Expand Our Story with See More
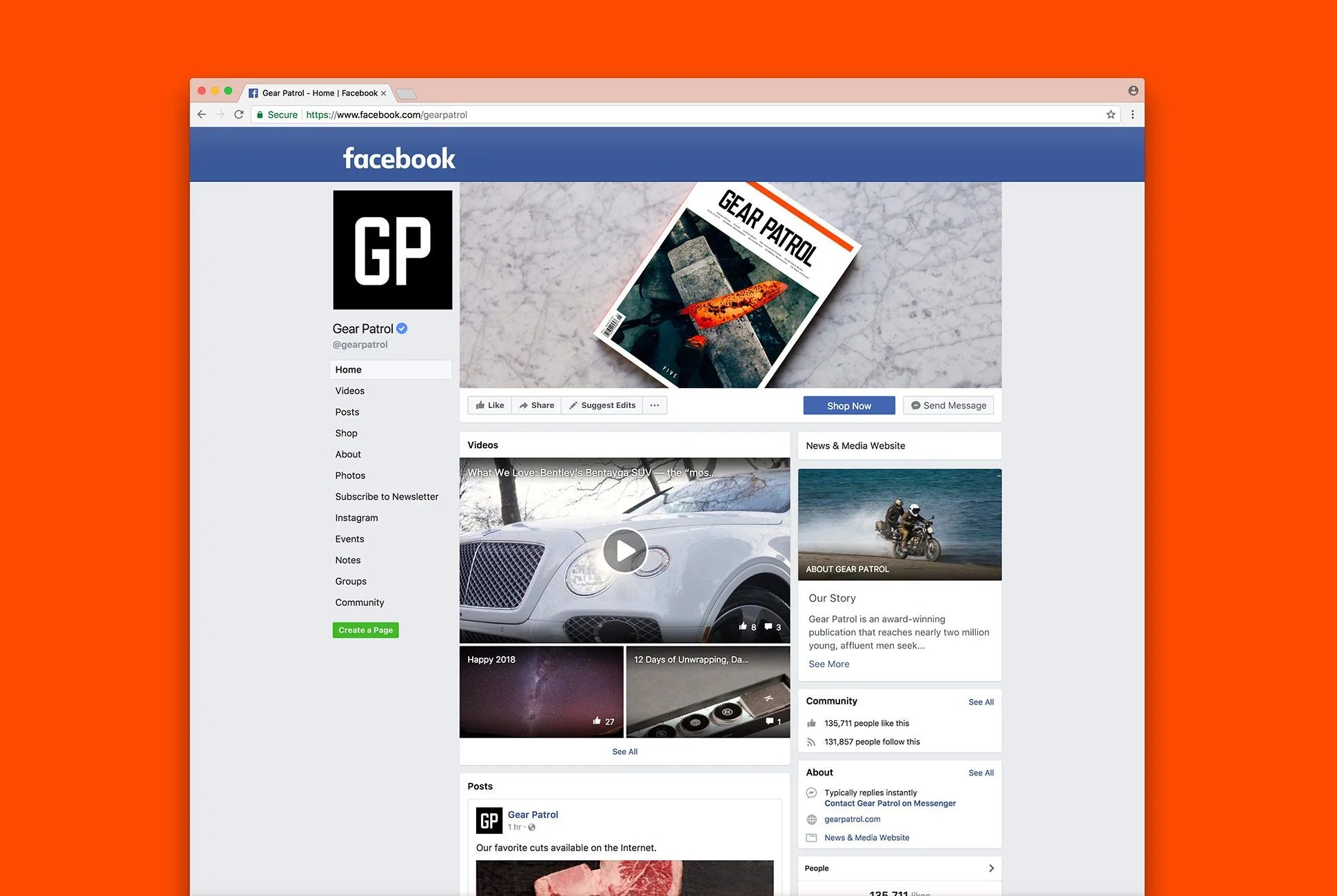This screenshot has height=896, width=1337. pos(828,664)
